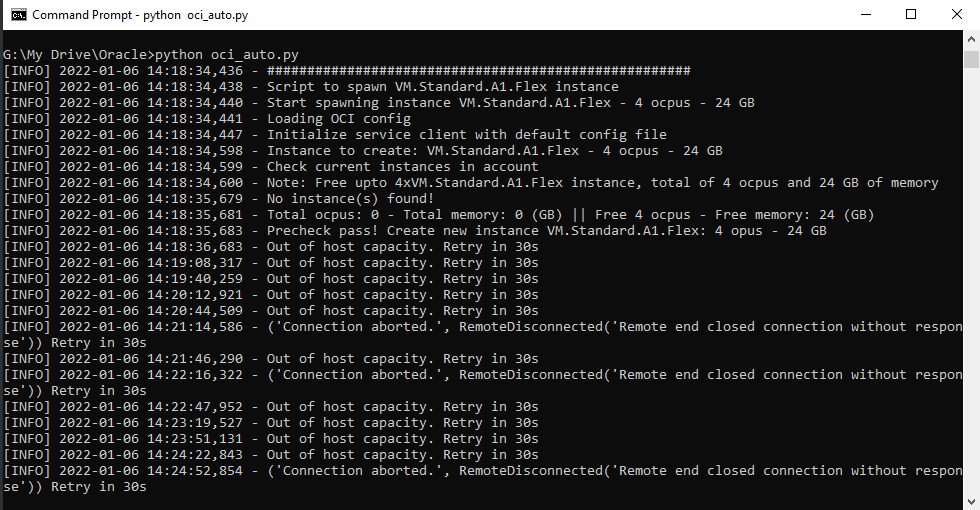Click the 'Precheck pass!' log line
The image size is (980, 510).
pos(415,231)
